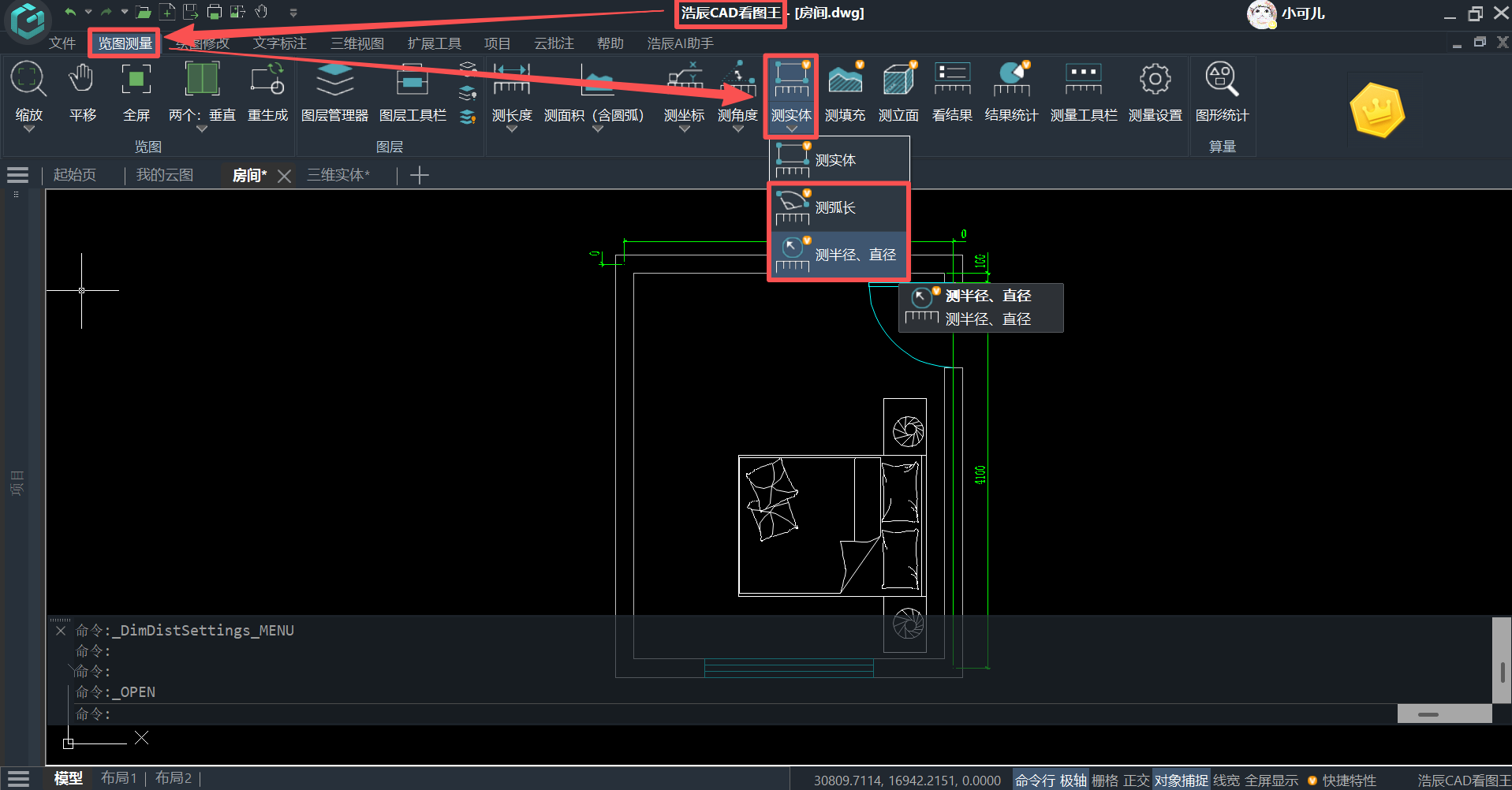The width and height of the screenshot is (1512, 790).
Task: Toggle 极轴 polar tracking
Action: pos(1073,780)
